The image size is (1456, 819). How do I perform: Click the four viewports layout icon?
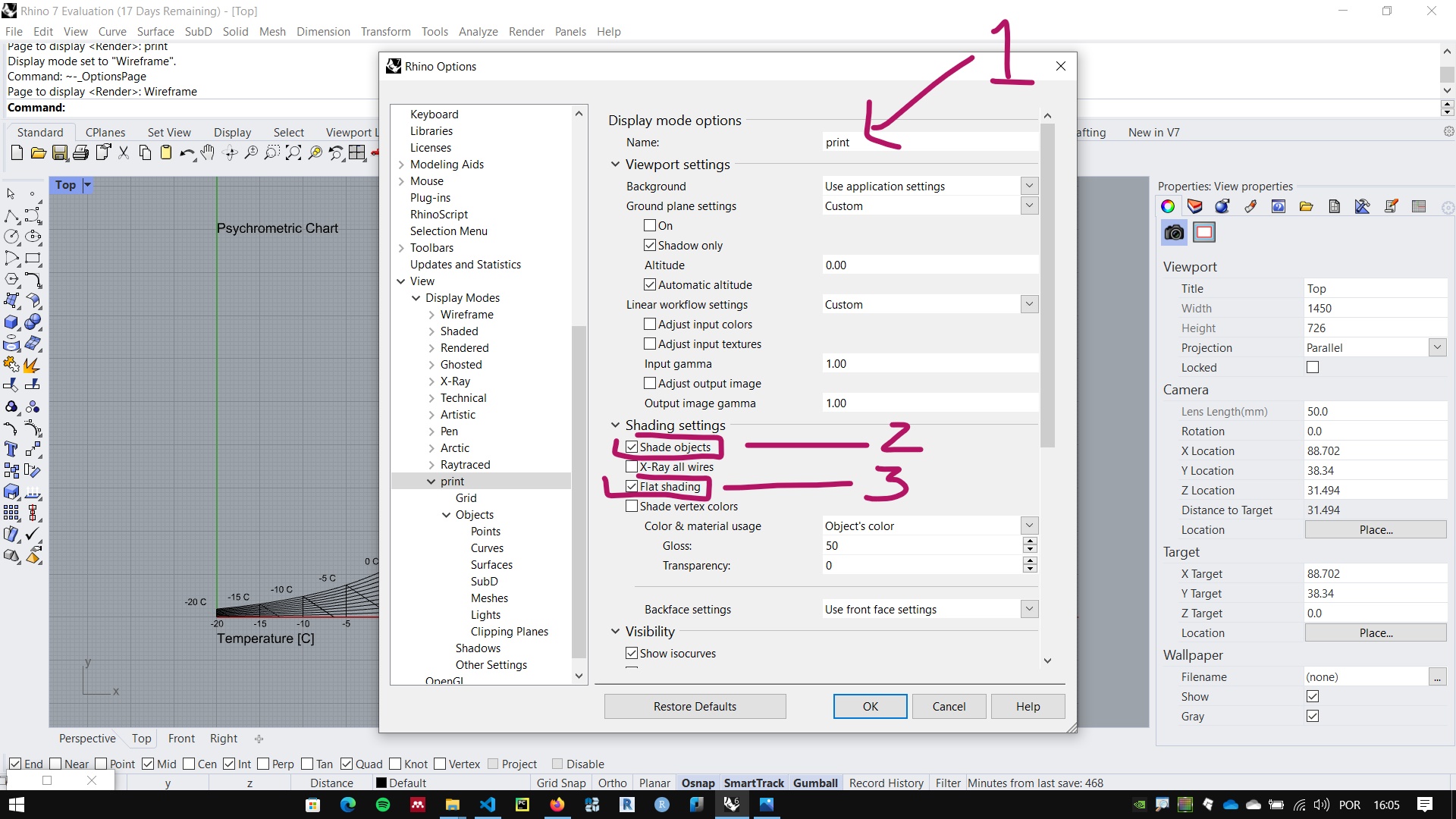(x=357, y=153)
